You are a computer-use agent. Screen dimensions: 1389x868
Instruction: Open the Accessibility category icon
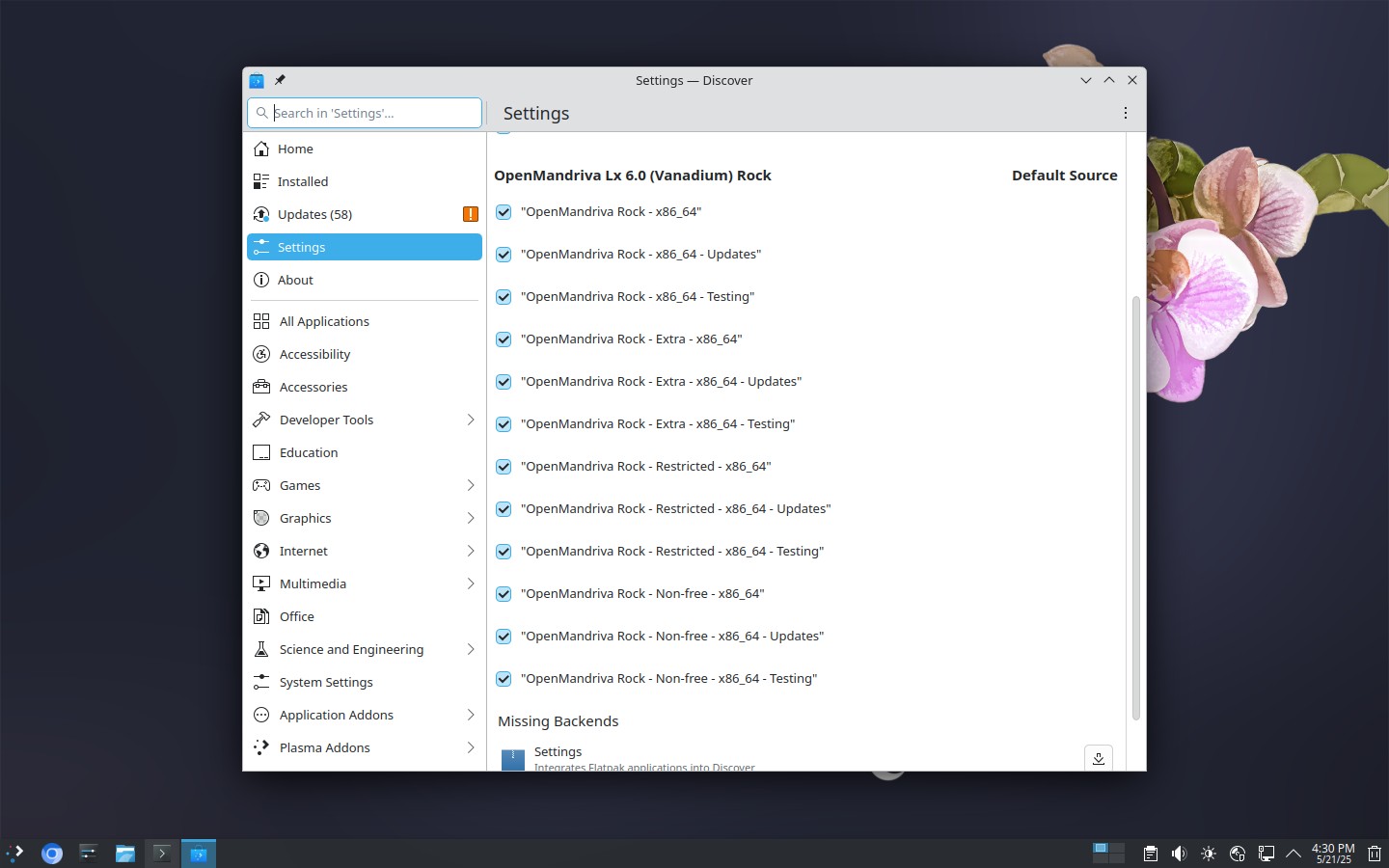tap(261, 354)
